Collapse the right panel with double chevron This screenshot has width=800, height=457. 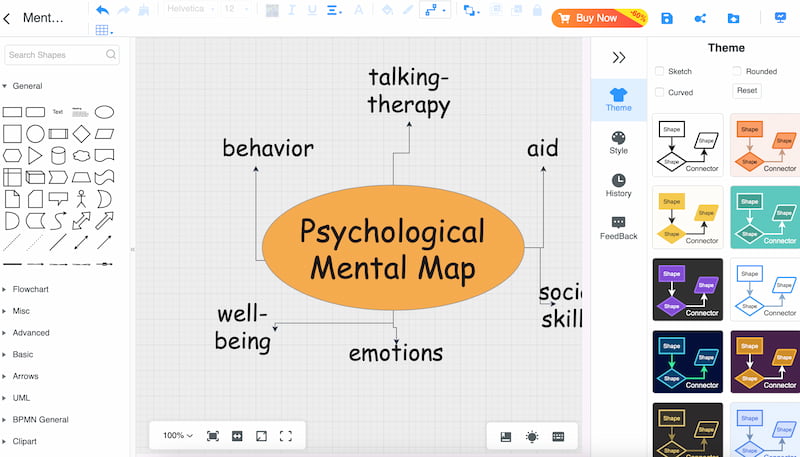[x=619, y=57]
